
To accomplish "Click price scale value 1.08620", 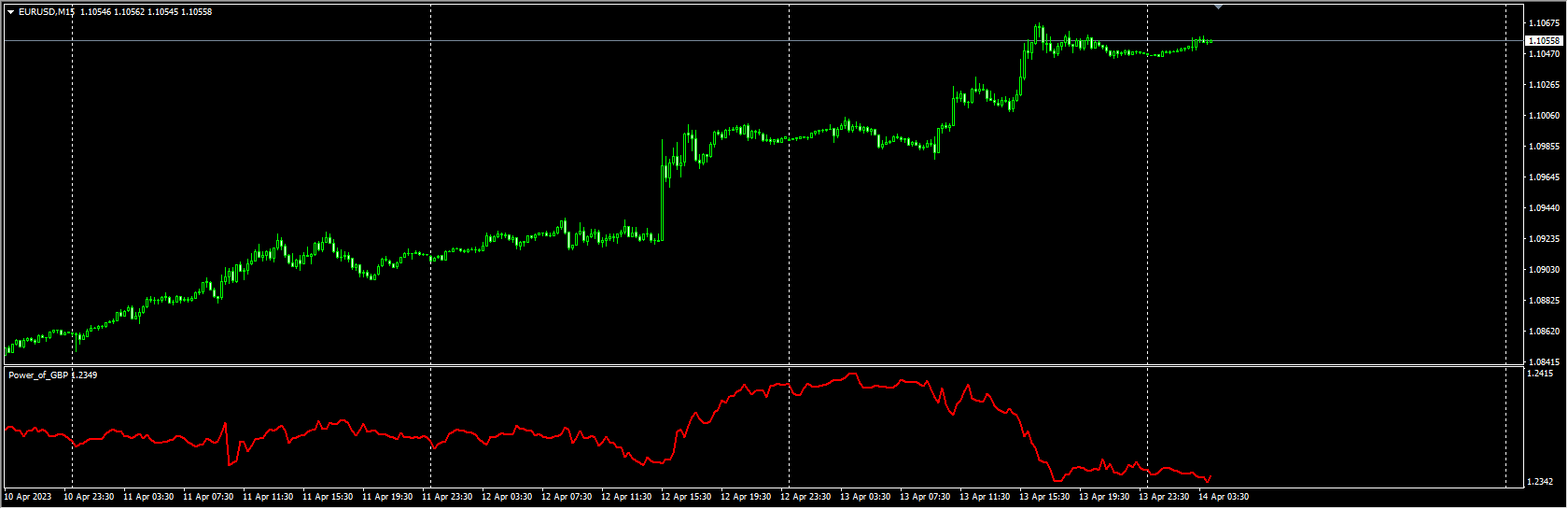I will [1545, 331].
